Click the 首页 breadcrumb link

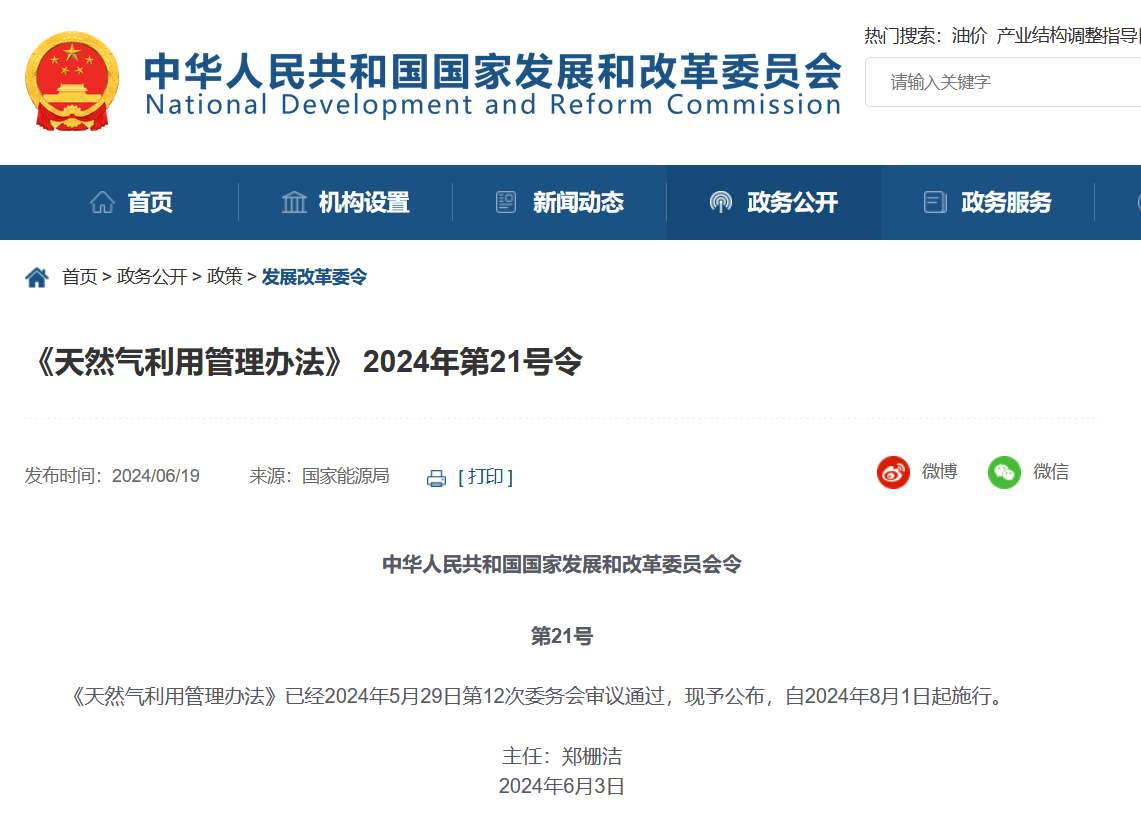click(80, 277)
